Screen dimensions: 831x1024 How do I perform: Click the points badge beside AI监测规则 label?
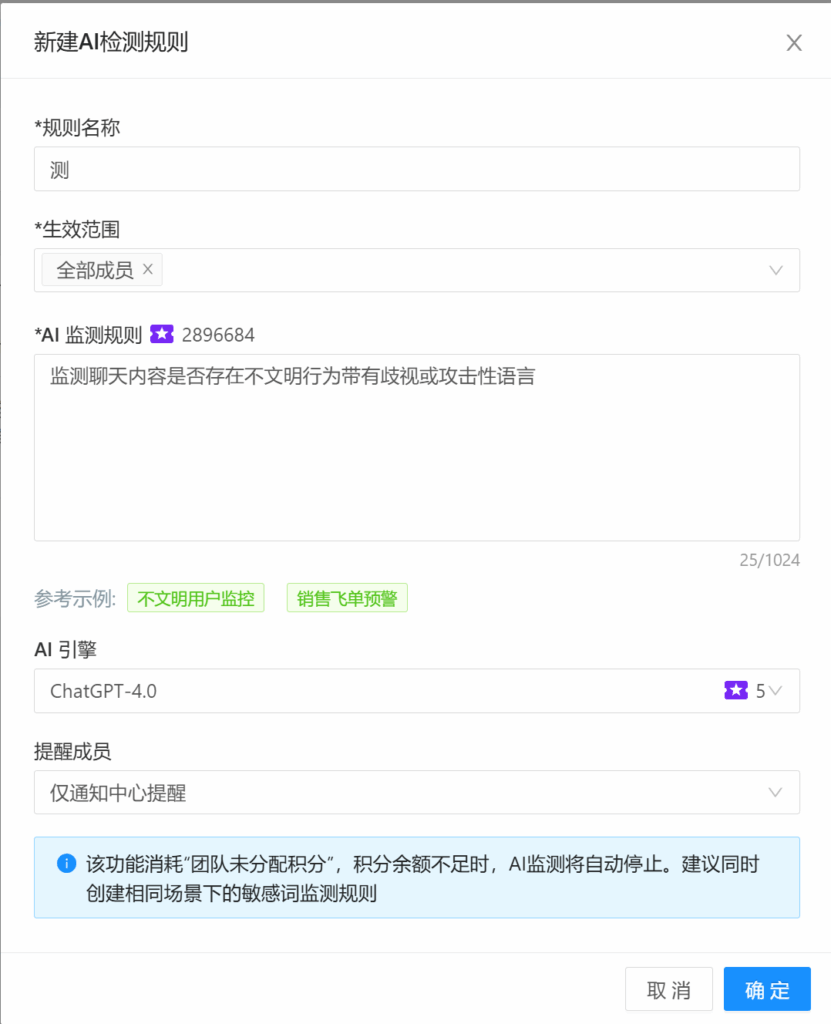[162, 334]
